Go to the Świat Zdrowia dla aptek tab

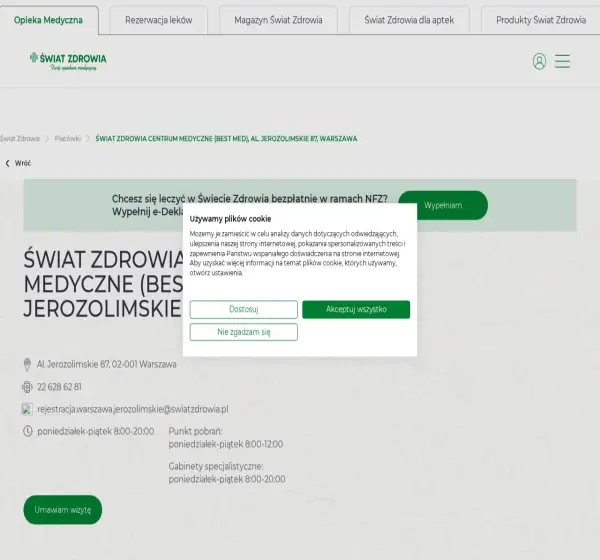tap(409, 20)
